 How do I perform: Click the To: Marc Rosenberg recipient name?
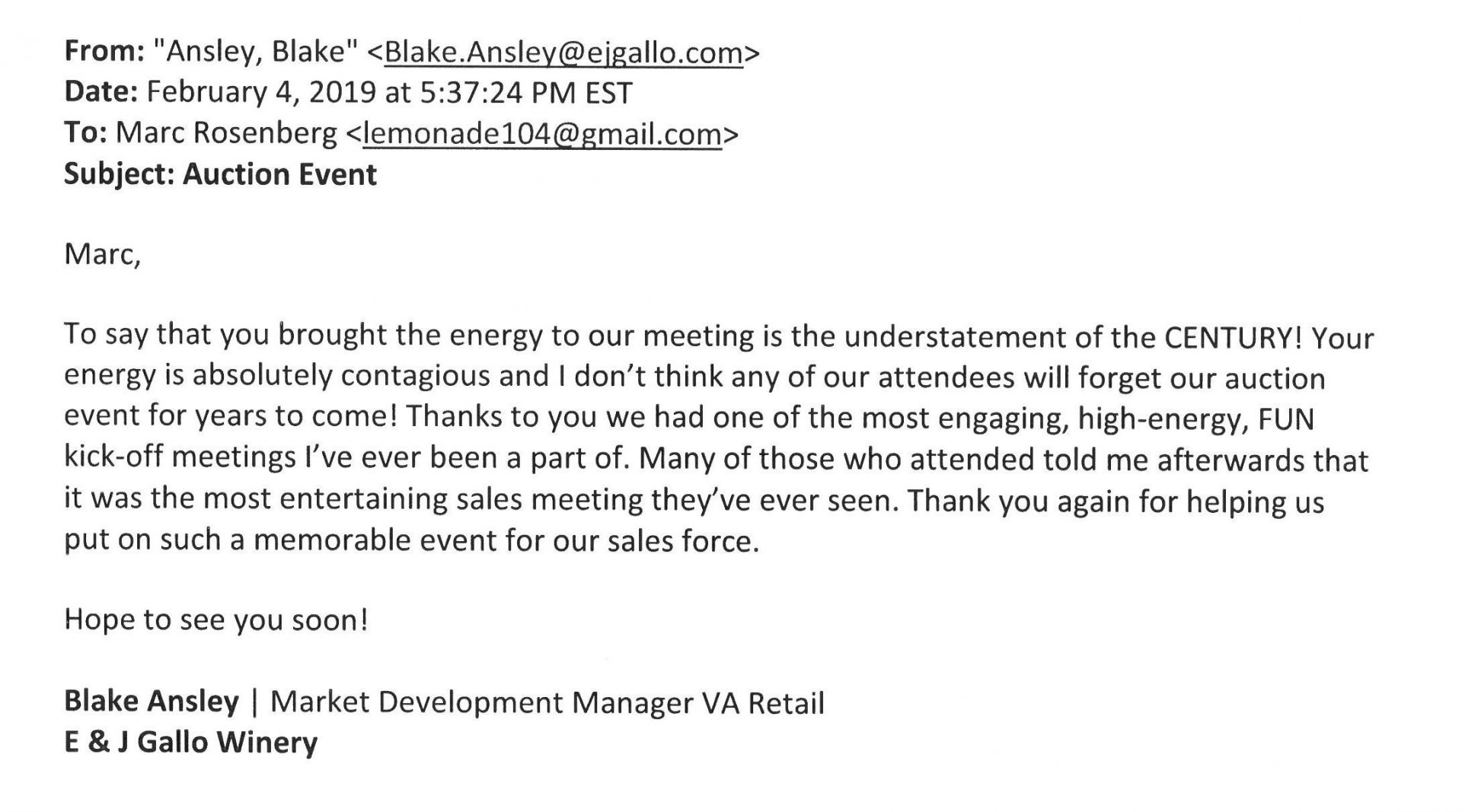click(x=227, y=134)
